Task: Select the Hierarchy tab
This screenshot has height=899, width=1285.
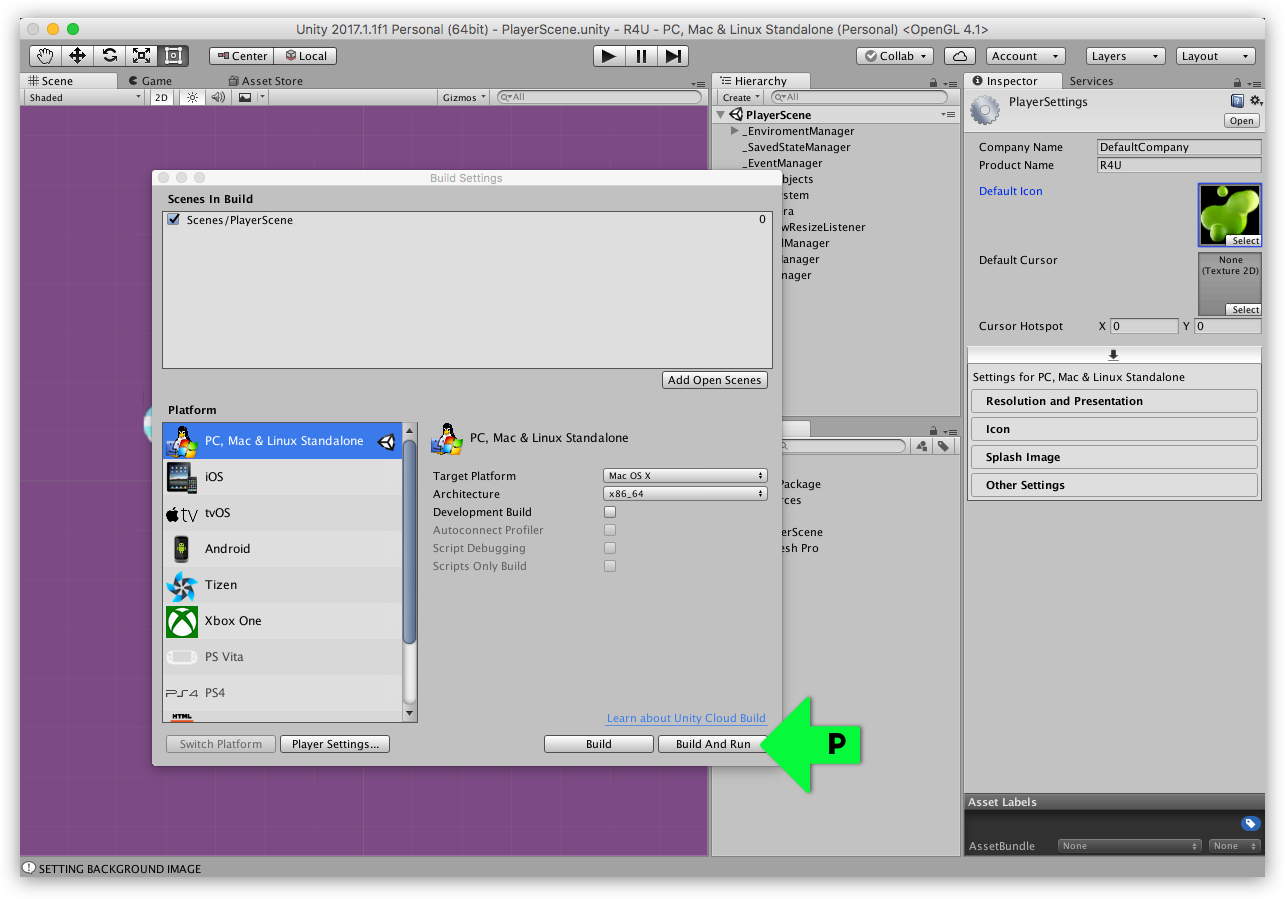Action: [759, 81]
